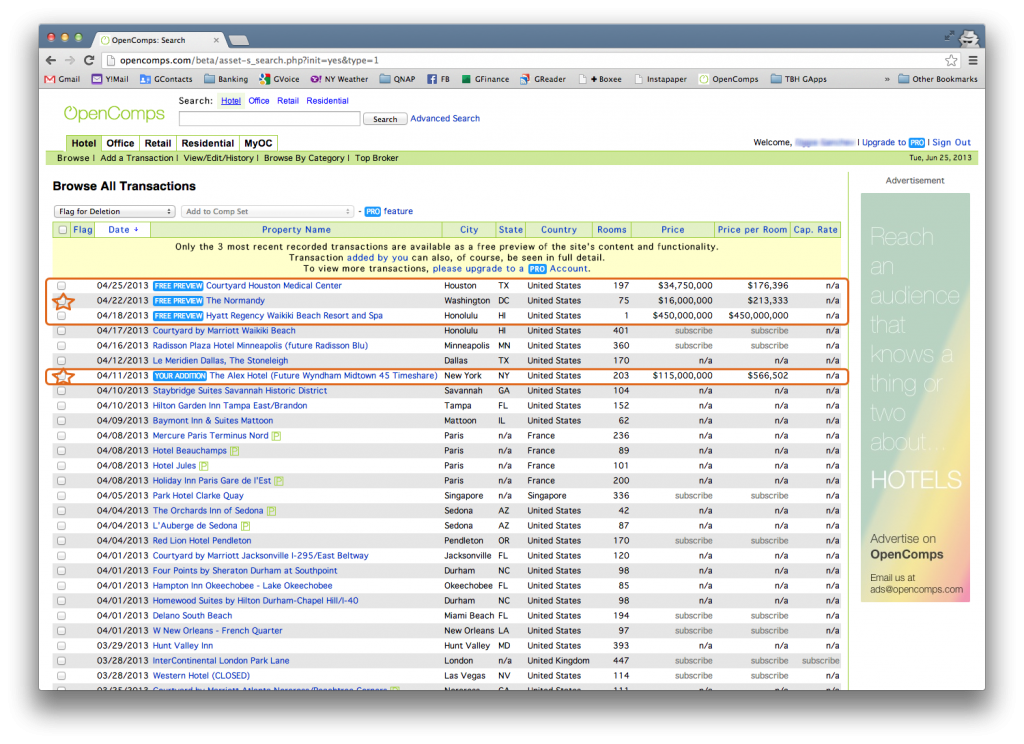Open the NY Weather bookmark

339,79
